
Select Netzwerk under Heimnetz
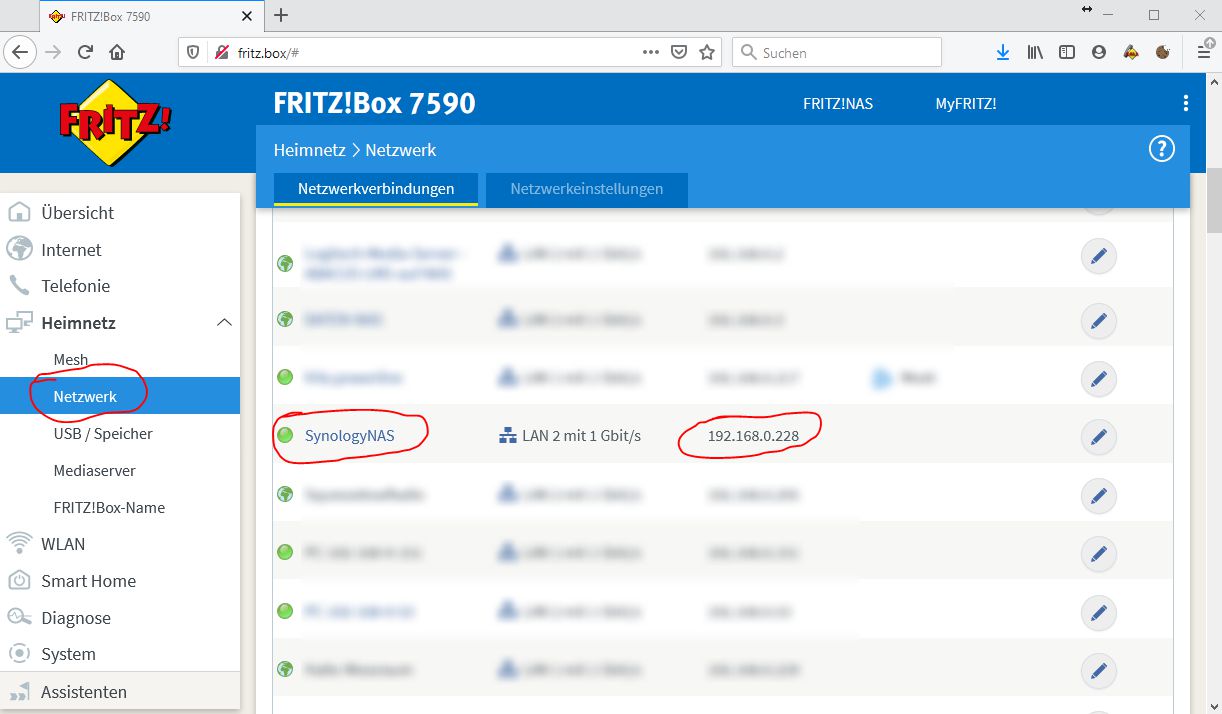[x=120, y=396]
